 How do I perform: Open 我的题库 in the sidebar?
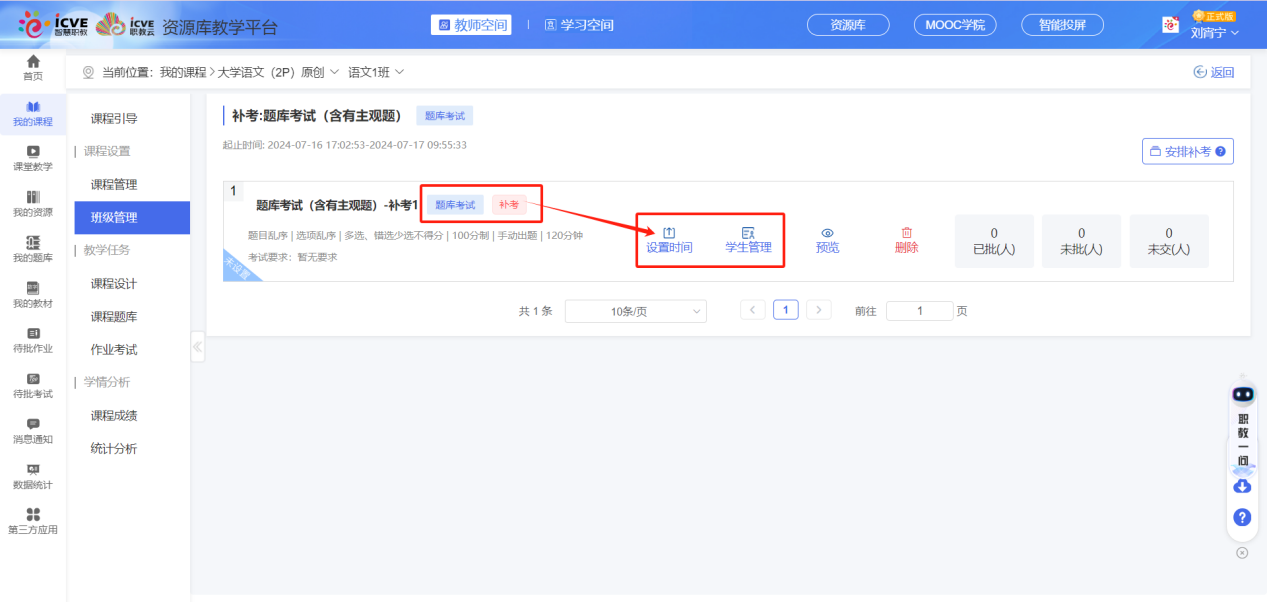click(x=33, y=248)
